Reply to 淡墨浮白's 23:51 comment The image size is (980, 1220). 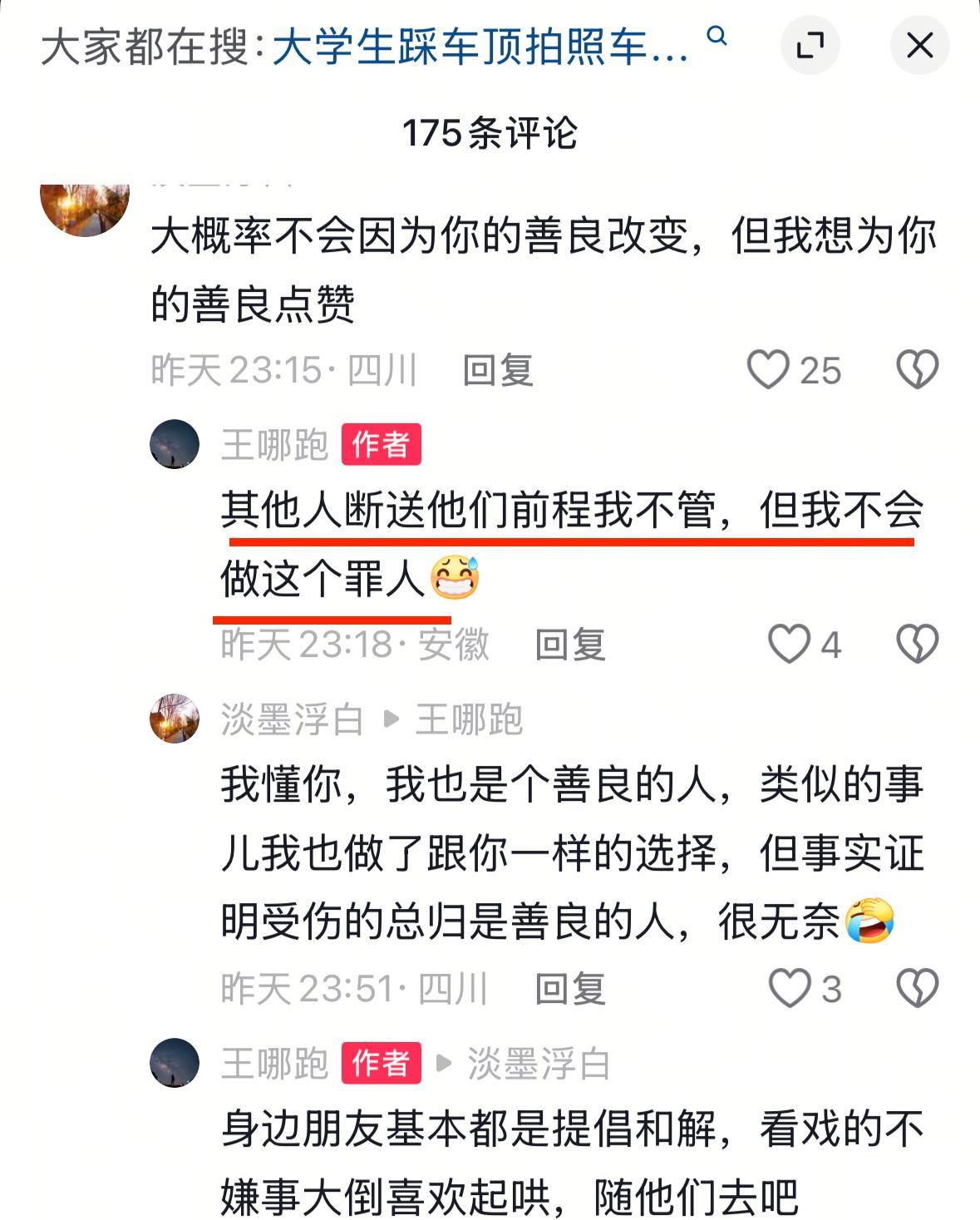point(570,989)
